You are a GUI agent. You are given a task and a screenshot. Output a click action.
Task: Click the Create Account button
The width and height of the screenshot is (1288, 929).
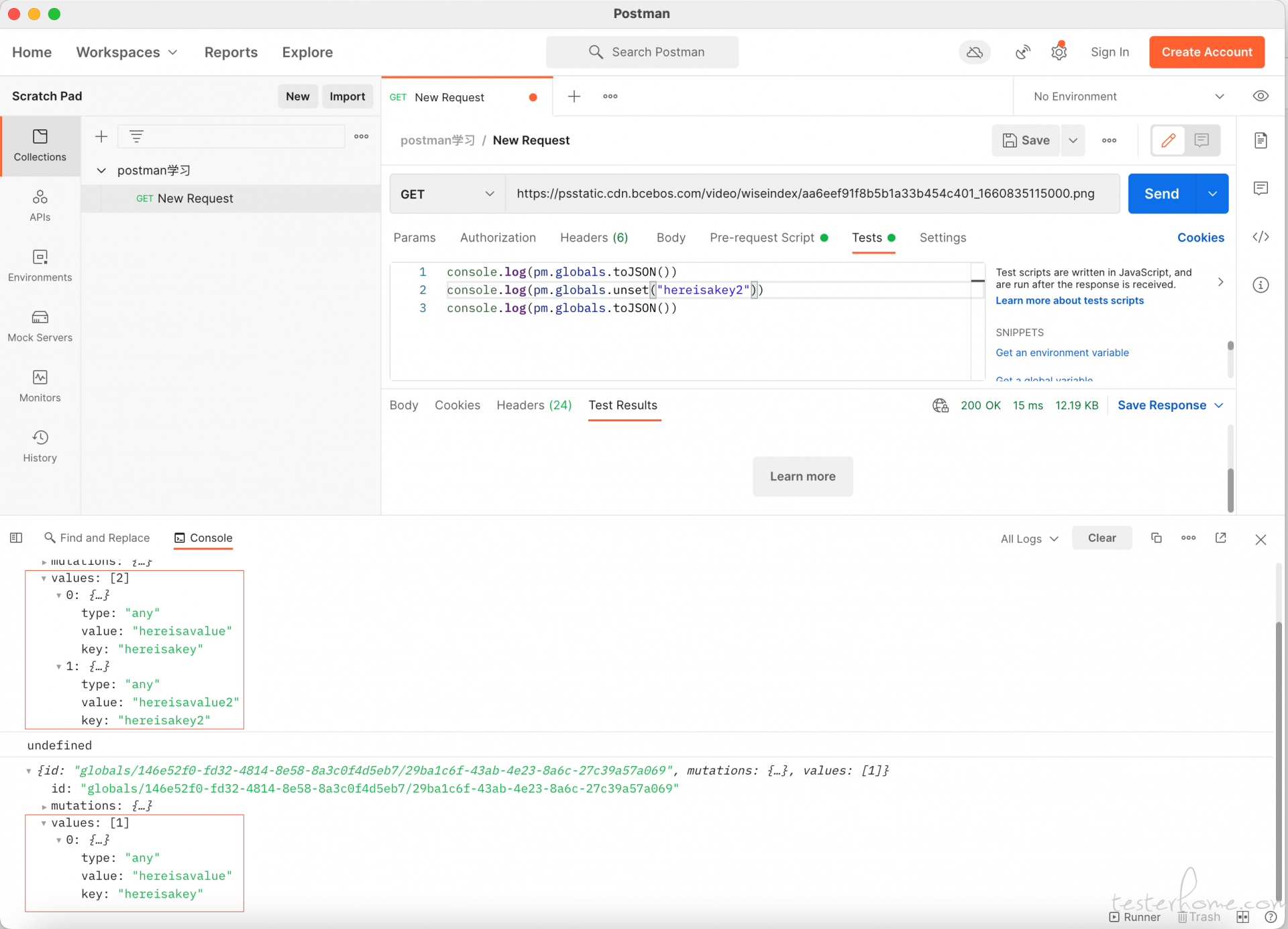1207,52
